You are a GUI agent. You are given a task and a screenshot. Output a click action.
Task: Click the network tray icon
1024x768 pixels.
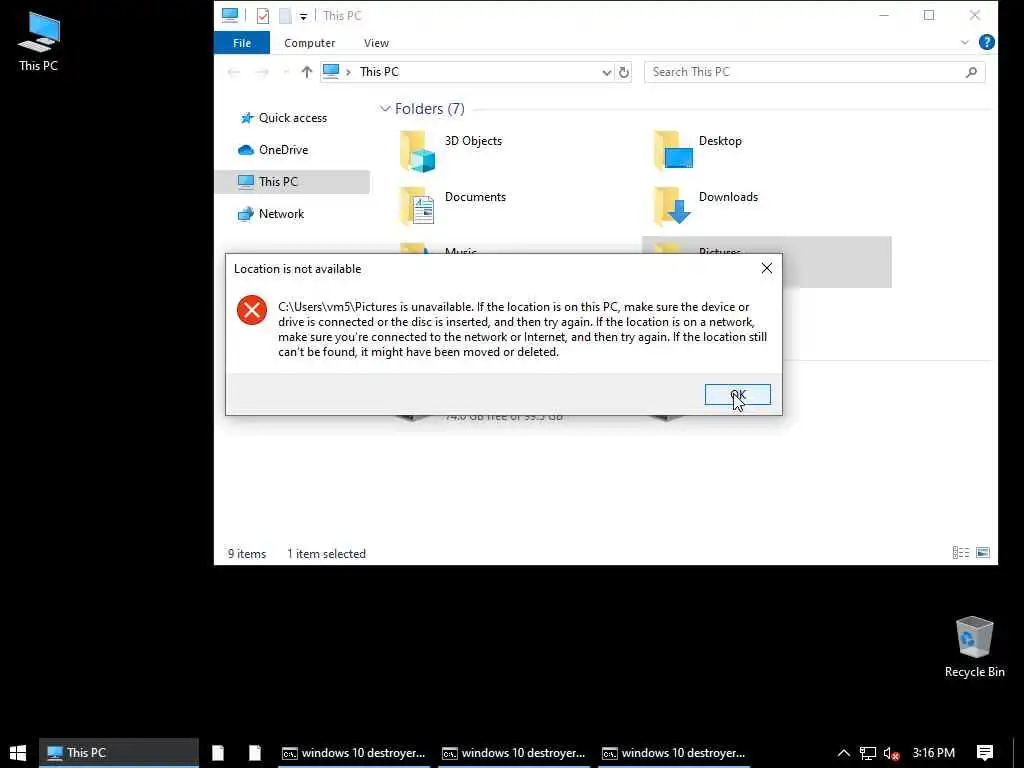[x=868, y=753]
